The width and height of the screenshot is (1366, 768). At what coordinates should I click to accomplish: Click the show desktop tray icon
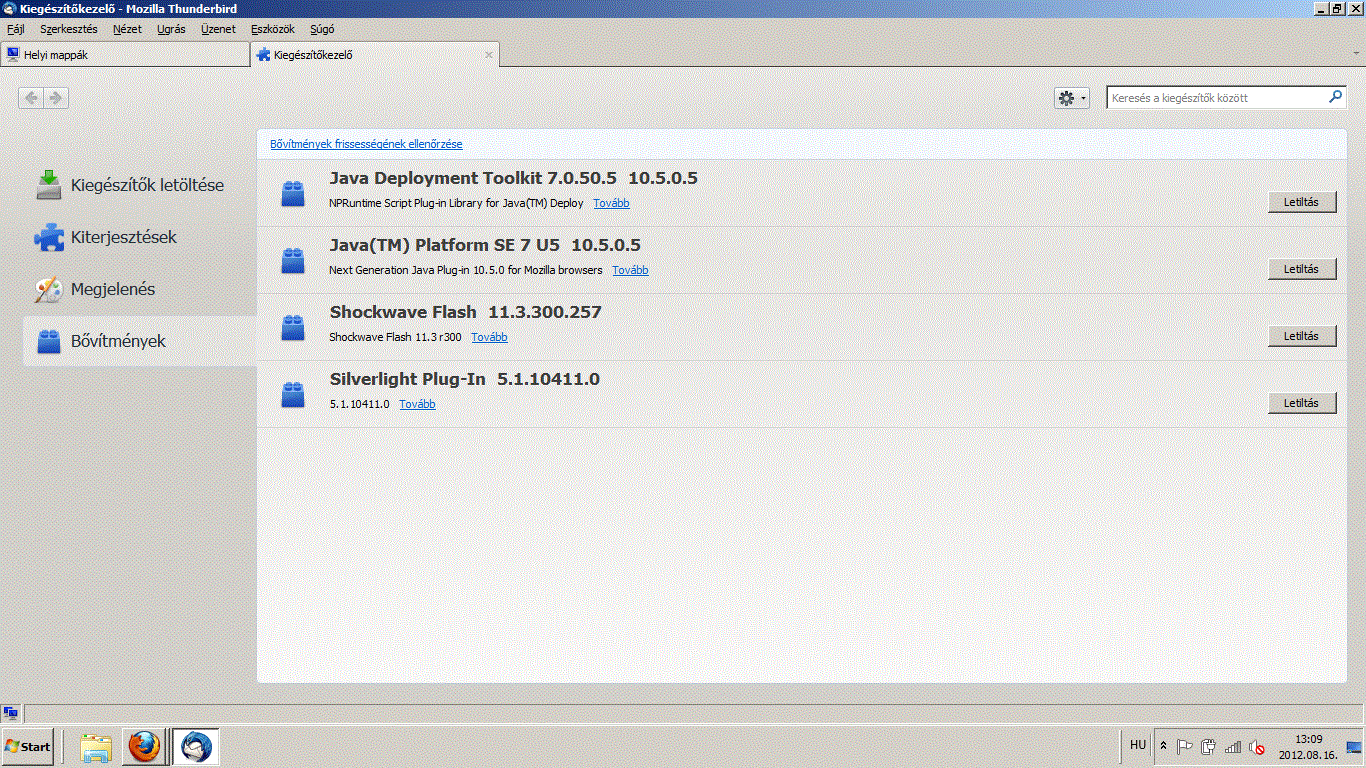tap(1354, 747)
